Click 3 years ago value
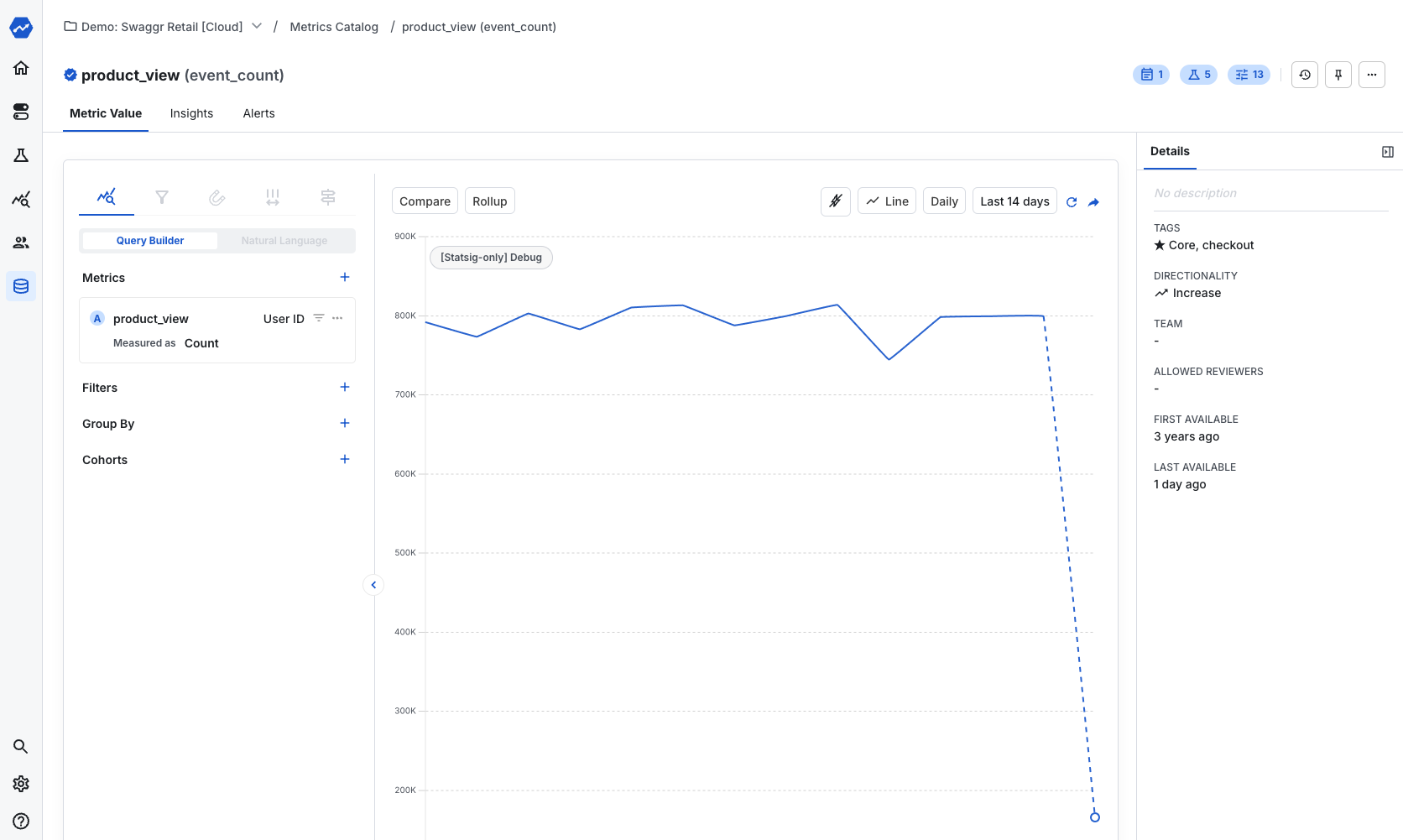The height and width of the screenshot is (840, 1403). [1187, 436]
